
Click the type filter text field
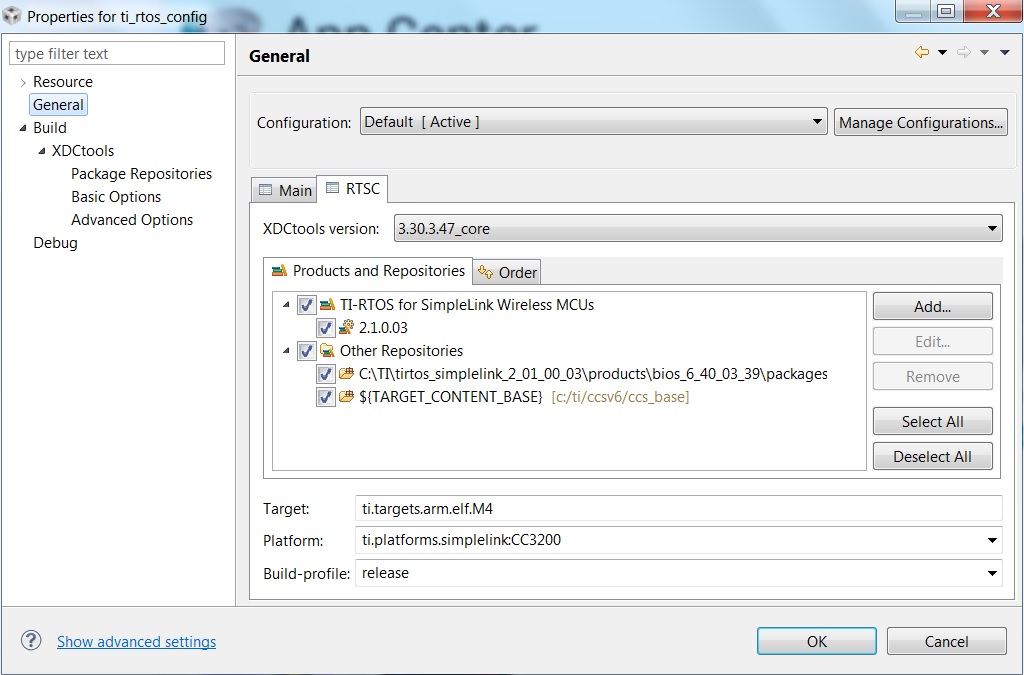[117, 54]
